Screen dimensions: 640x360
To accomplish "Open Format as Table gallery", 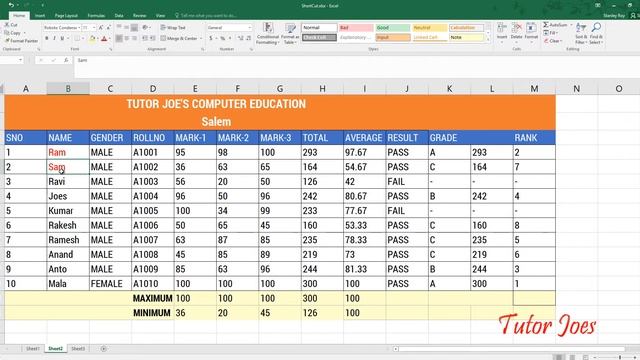I will click(x=290, y=33).
